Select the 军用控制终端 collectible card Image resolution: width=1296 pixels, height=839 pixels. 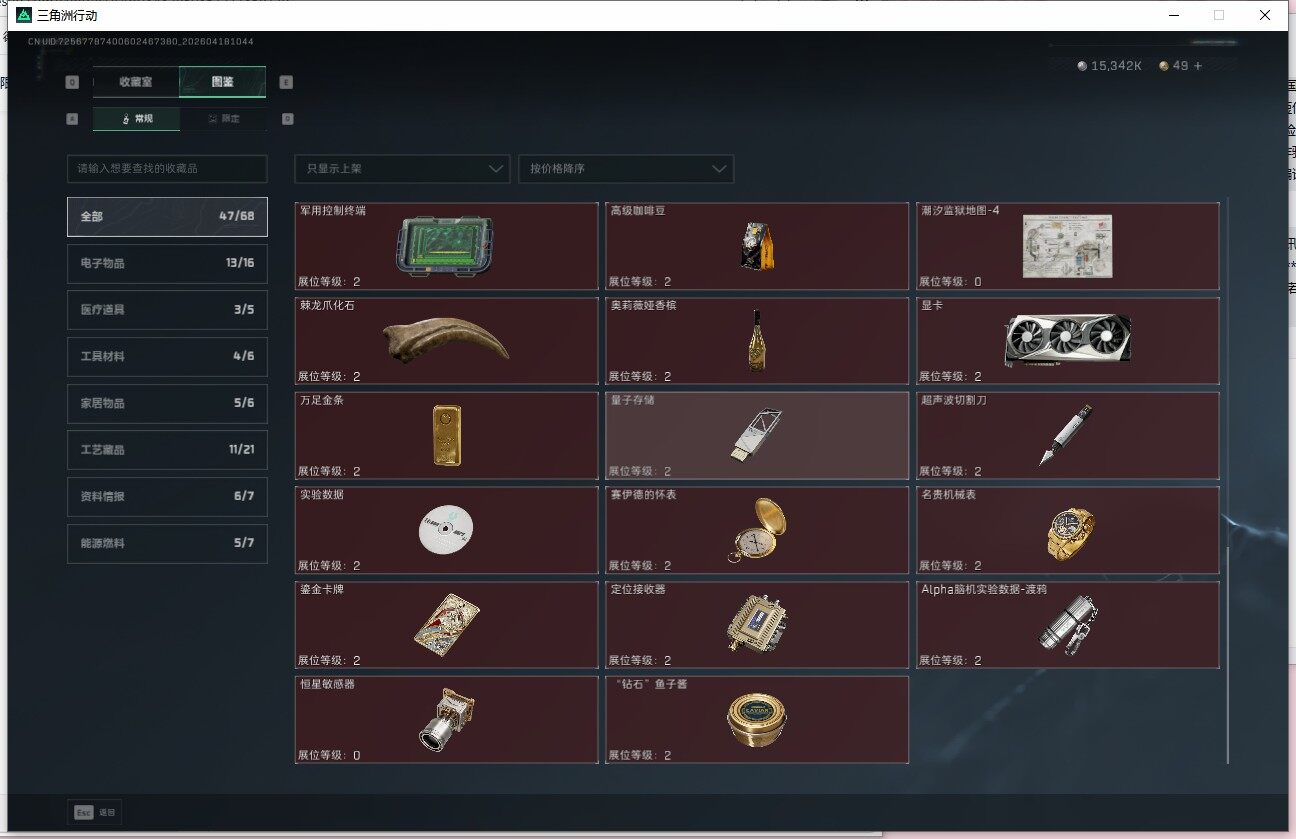coord(446,246)
